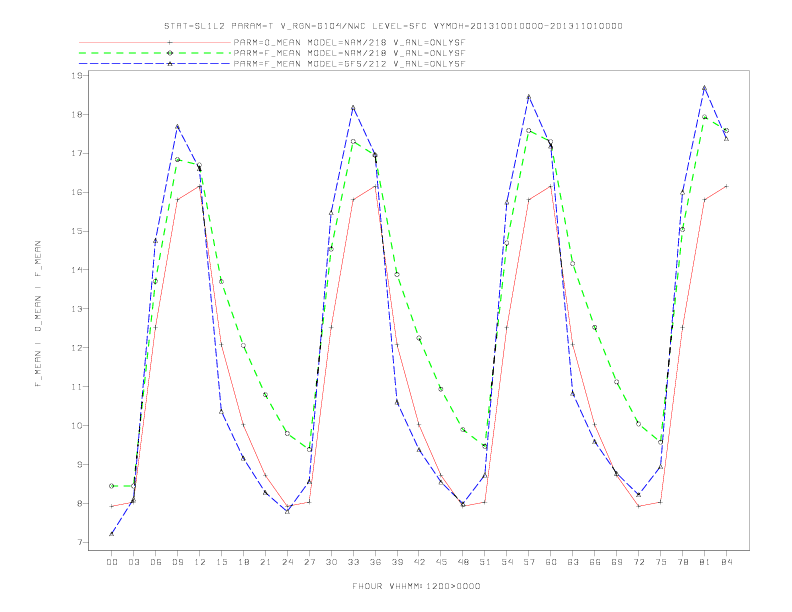Click the y-axis tick label 19
Screen dimensions: 792x612
pos(77,76)
